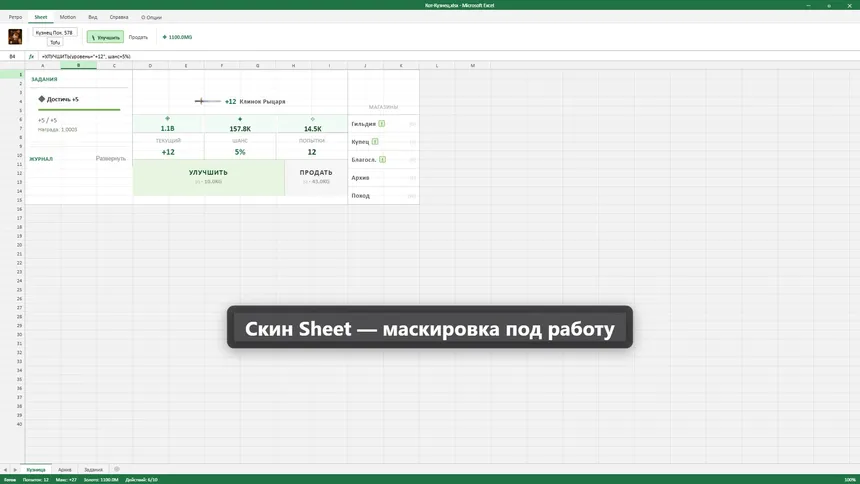Image resolution: width=860 pixels, height=484 pixels.
Task: Click the blacksmith avatar picture in ribbon
Action: (15, 37)
